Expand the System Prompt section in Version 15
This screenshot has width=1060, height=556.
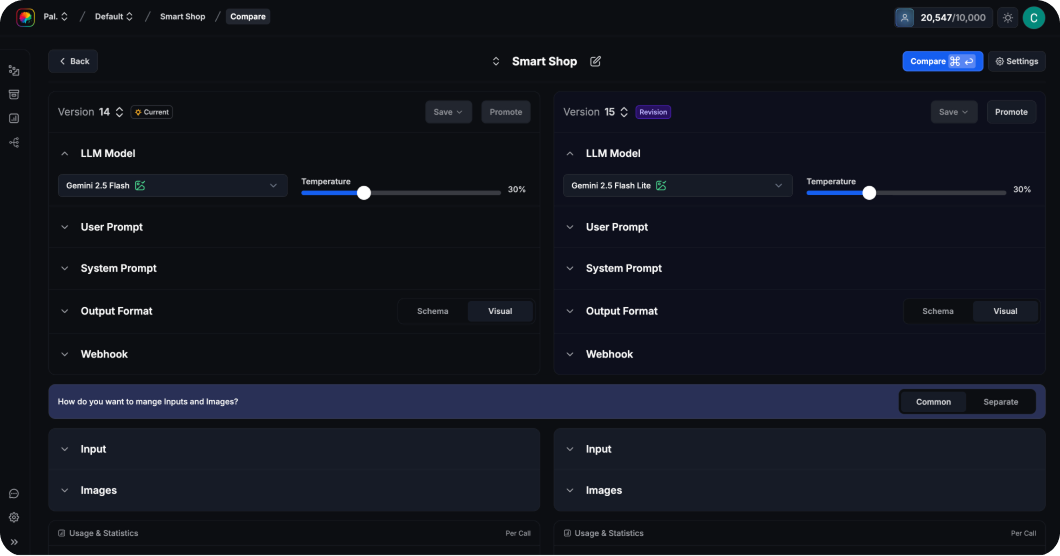pyautogui.click(x=623, y=268)
